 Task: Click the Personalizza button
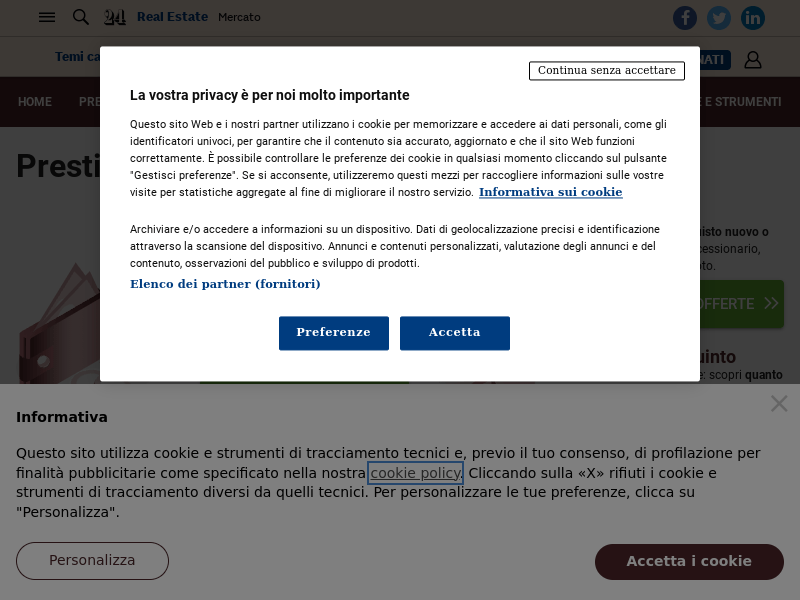[x=92, y=560]
